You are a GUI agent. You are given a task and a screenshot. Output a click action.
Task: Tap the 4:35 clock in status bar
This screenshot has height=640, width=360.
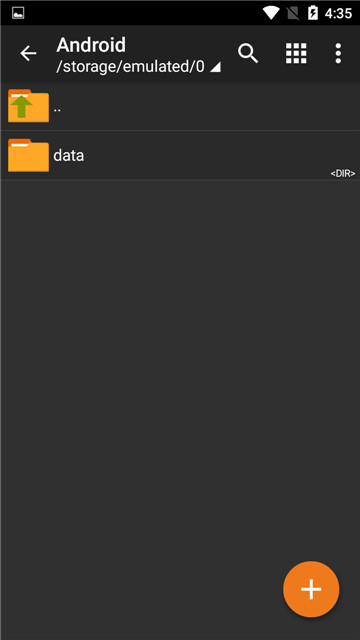(338, 13)
